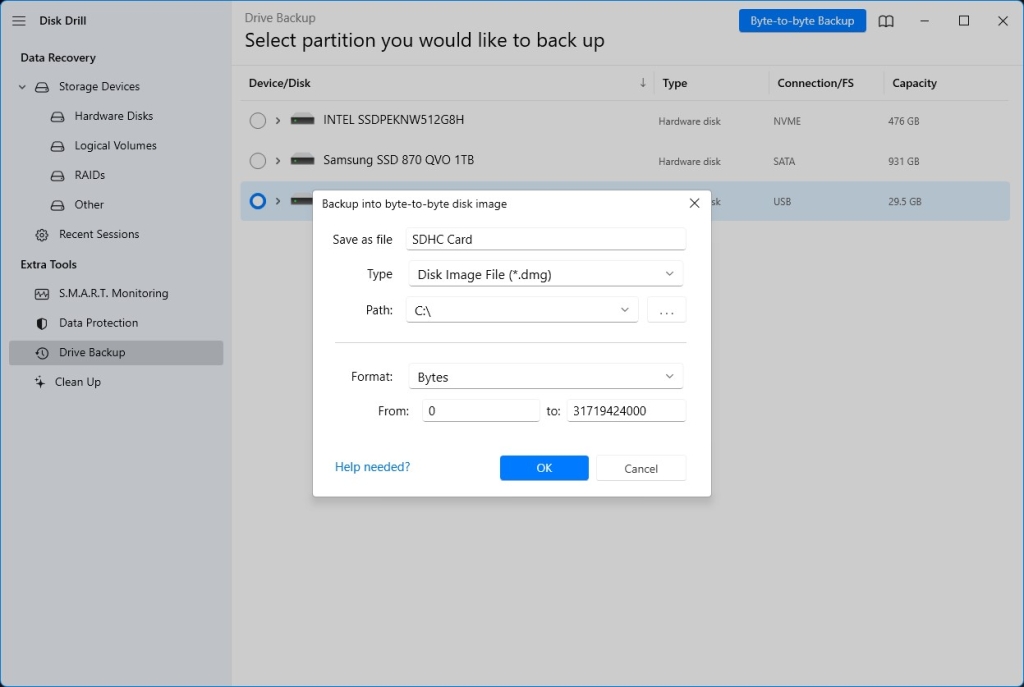This screenshot has width=1024, height=687.
Task: Click the Recent Sessions gear icon
Action: (x=42, y=235)
